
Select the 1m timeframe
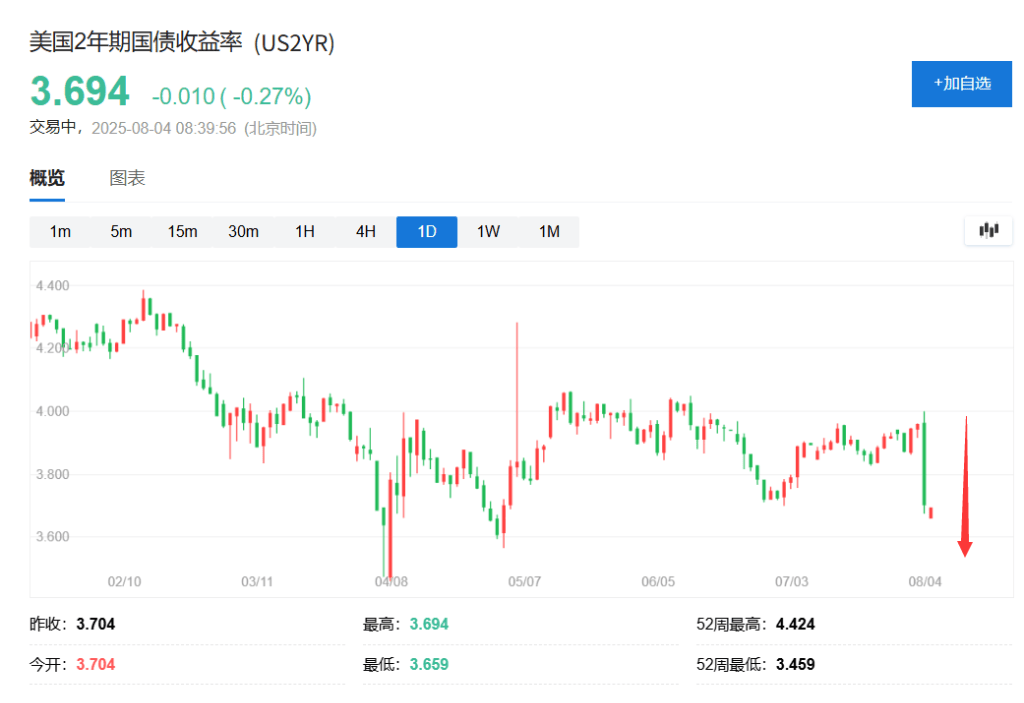point(60,231)
